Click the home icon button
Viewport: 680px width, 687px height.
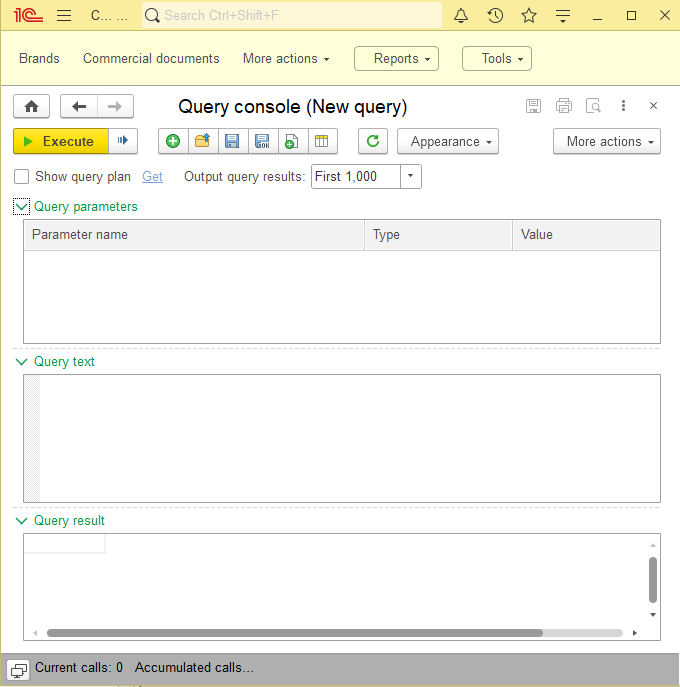click(x=32, y=107)
